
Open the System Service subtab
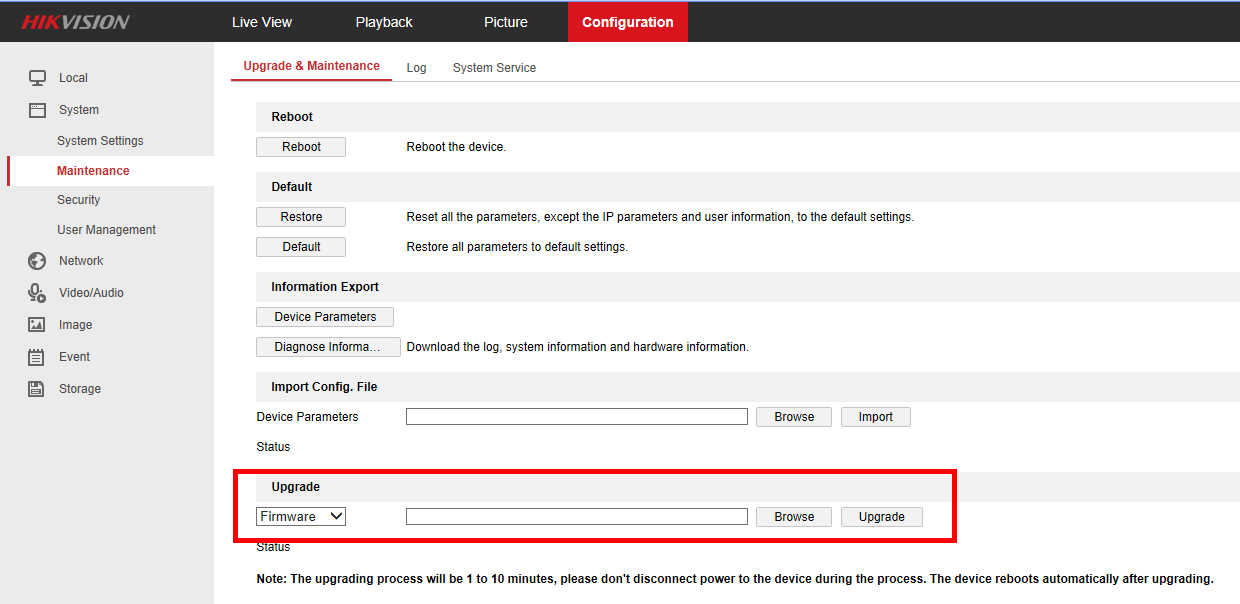point(494,68)
